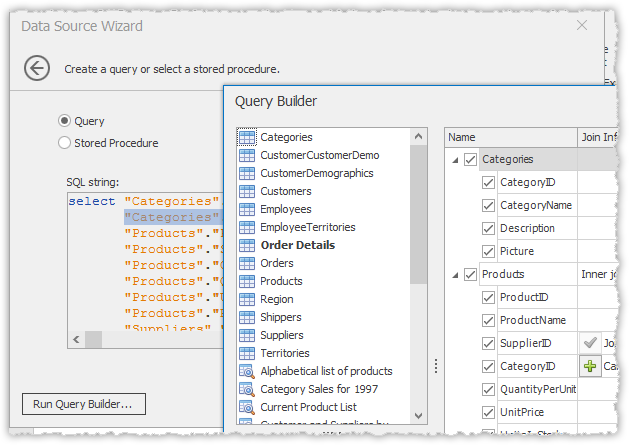
Task: Click the Employees table icon
Action: click(246, 209)
